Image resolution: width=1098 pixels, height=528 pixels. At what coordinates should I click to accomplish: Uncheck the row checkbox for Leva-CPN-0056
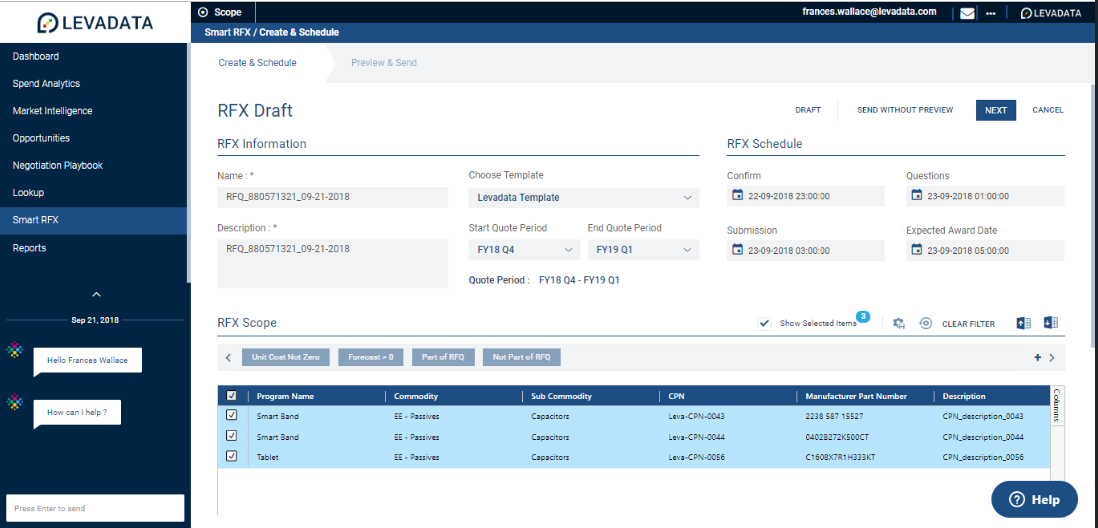click(232, 456)
